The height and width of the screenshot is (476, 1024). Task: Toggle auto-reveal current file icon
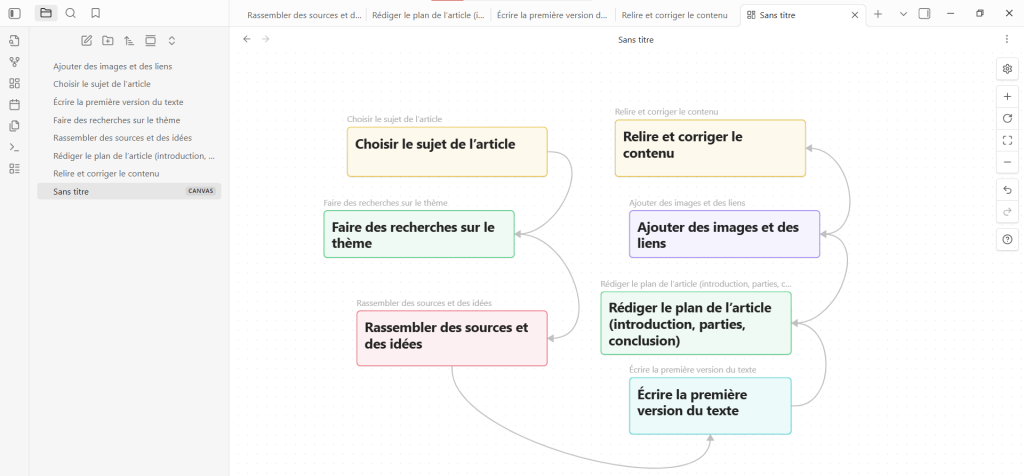click(x=150, y=41)
